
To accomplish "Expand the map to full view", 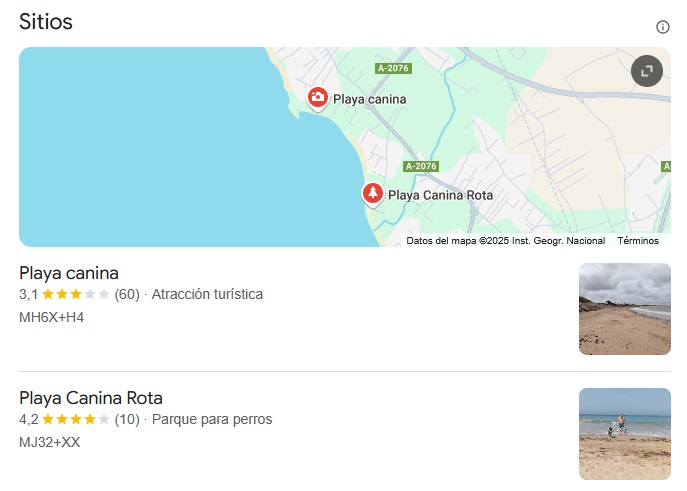I will point(647,71).
